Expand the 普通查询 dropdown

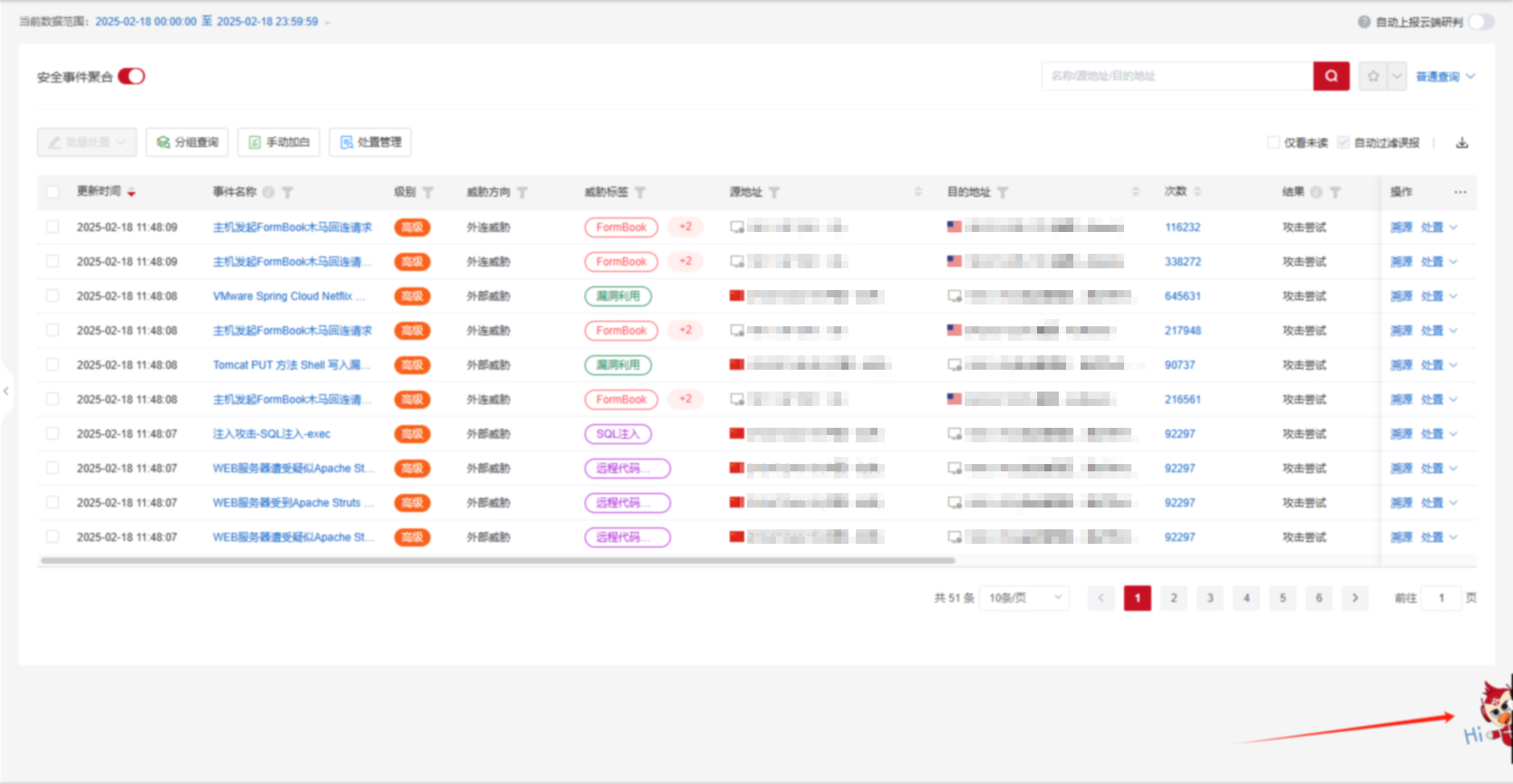click(x=1445, y=76)
